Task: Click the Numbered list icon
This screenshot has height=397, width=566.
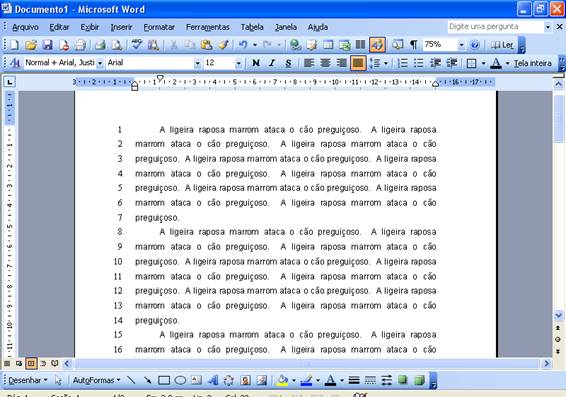Action: pyautogui.click(x=402, y=63)
